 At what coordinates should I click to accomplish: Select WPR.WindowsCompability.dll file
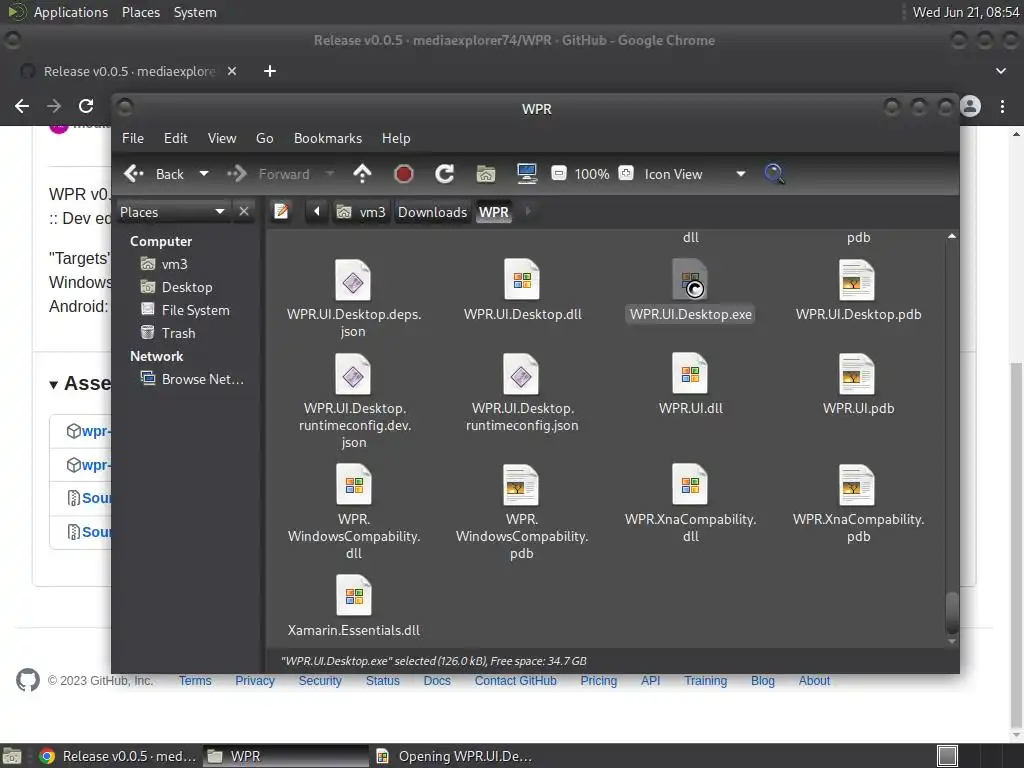[x=353, y=512]
